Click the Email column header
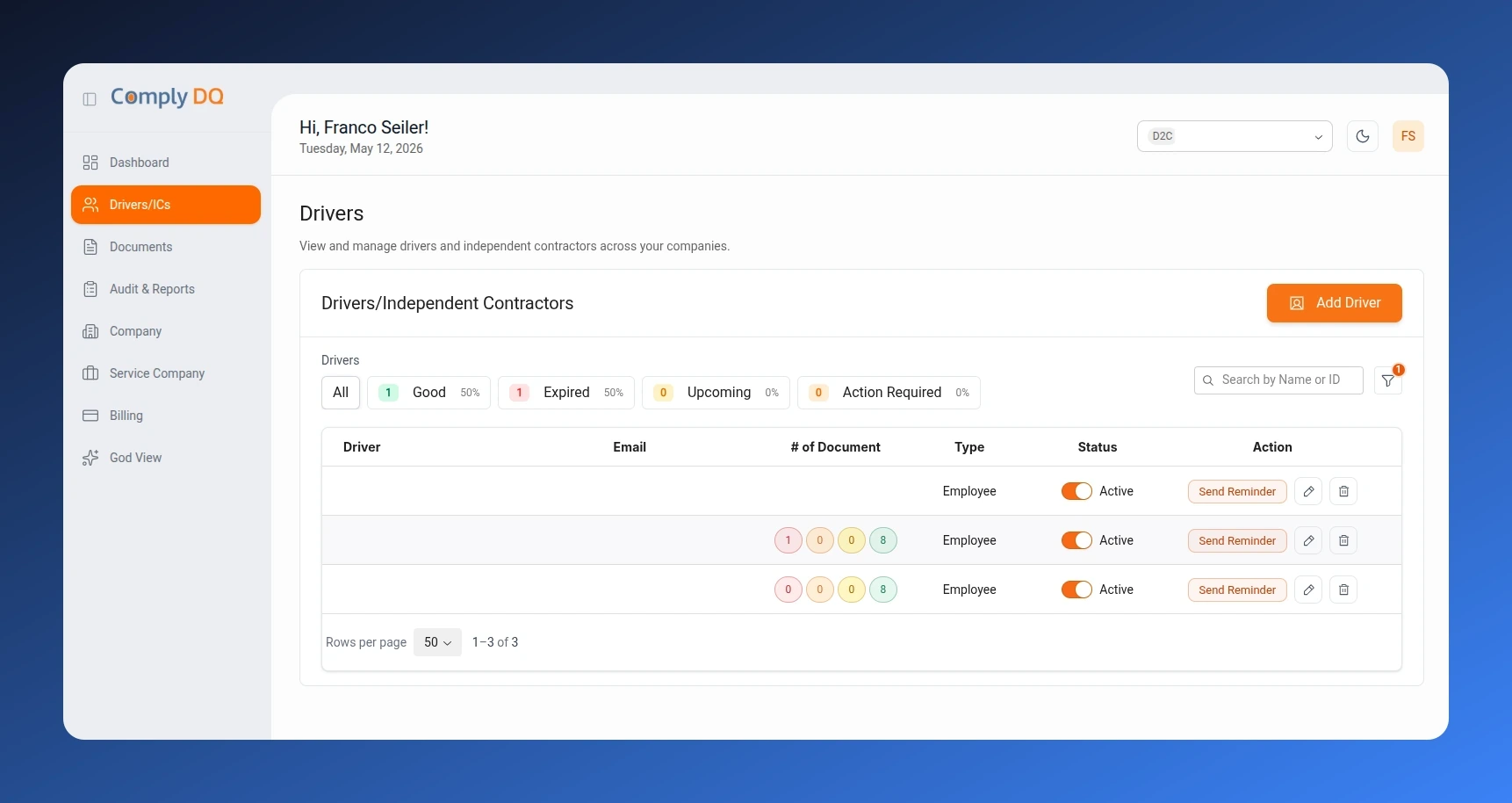 [630, 447]
